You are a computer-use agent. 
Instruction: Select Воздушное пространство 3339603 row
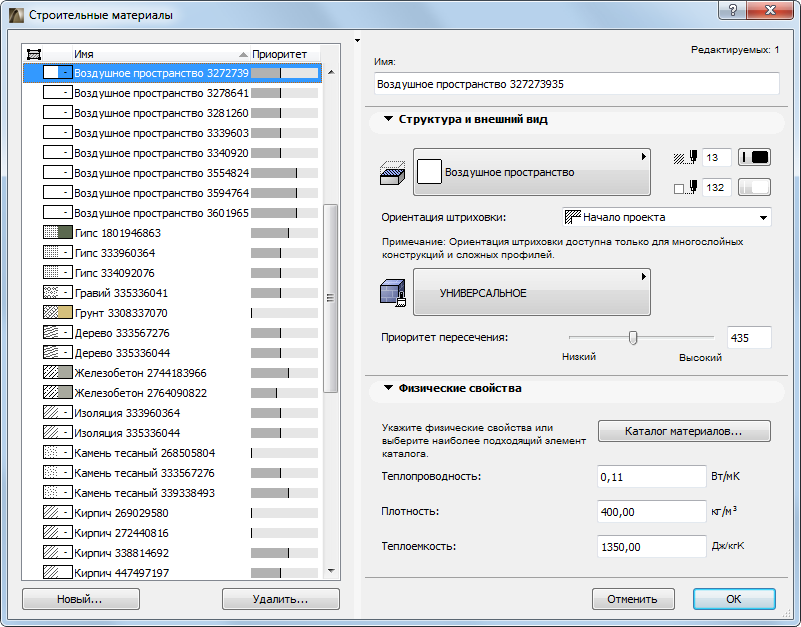[172, 133]
